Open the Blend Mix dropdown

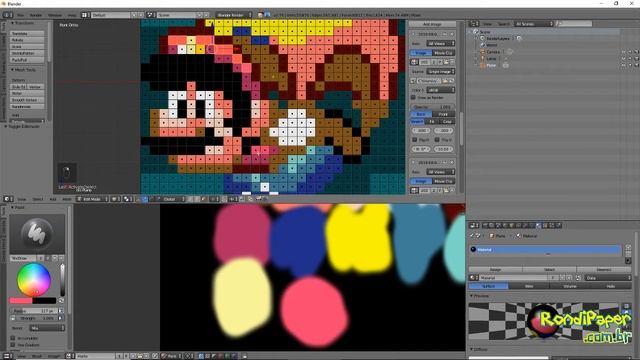coord(47,328)
